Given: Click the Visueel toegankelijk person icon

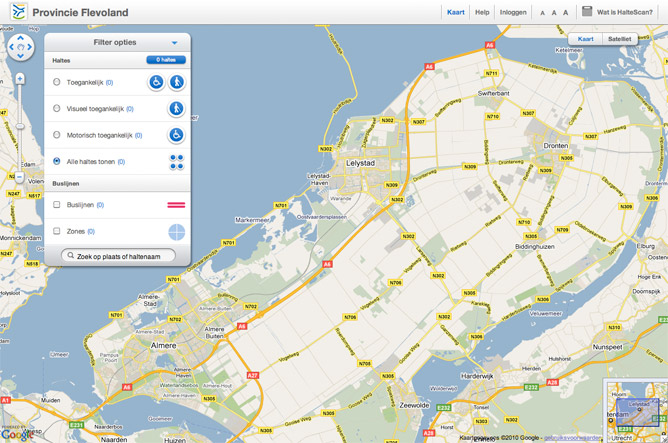Looking at the screenshot, I should click(x=176, y=109).
